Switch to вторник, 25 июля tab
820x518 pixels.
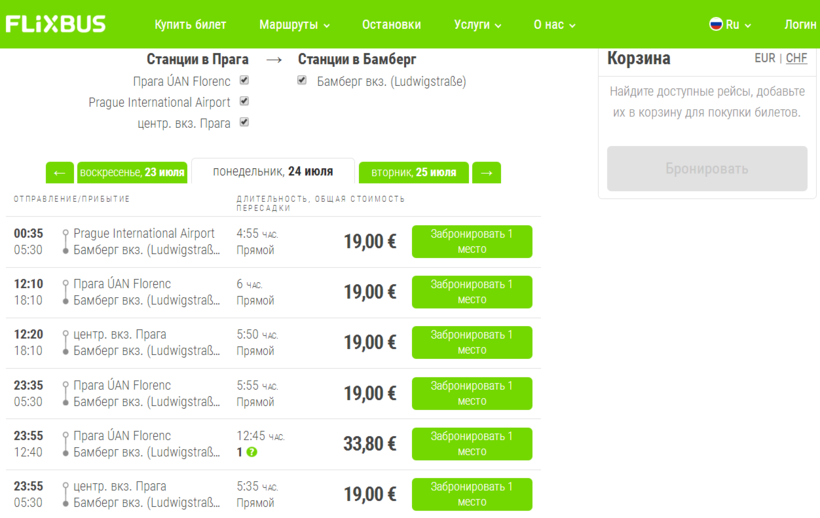point(413,173)
